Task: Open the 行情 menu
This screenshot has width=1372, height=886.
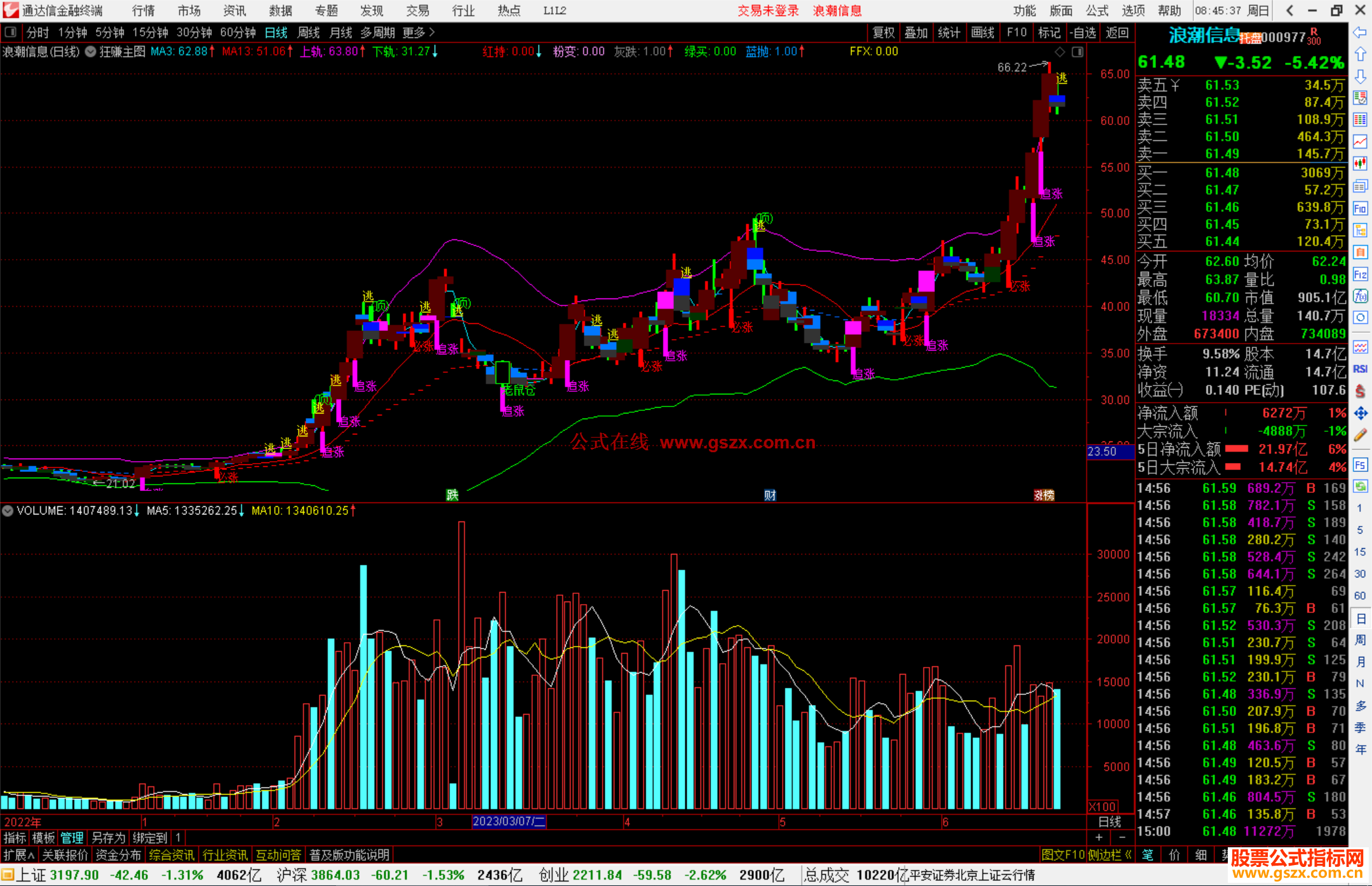Action: tap(144, 11)
